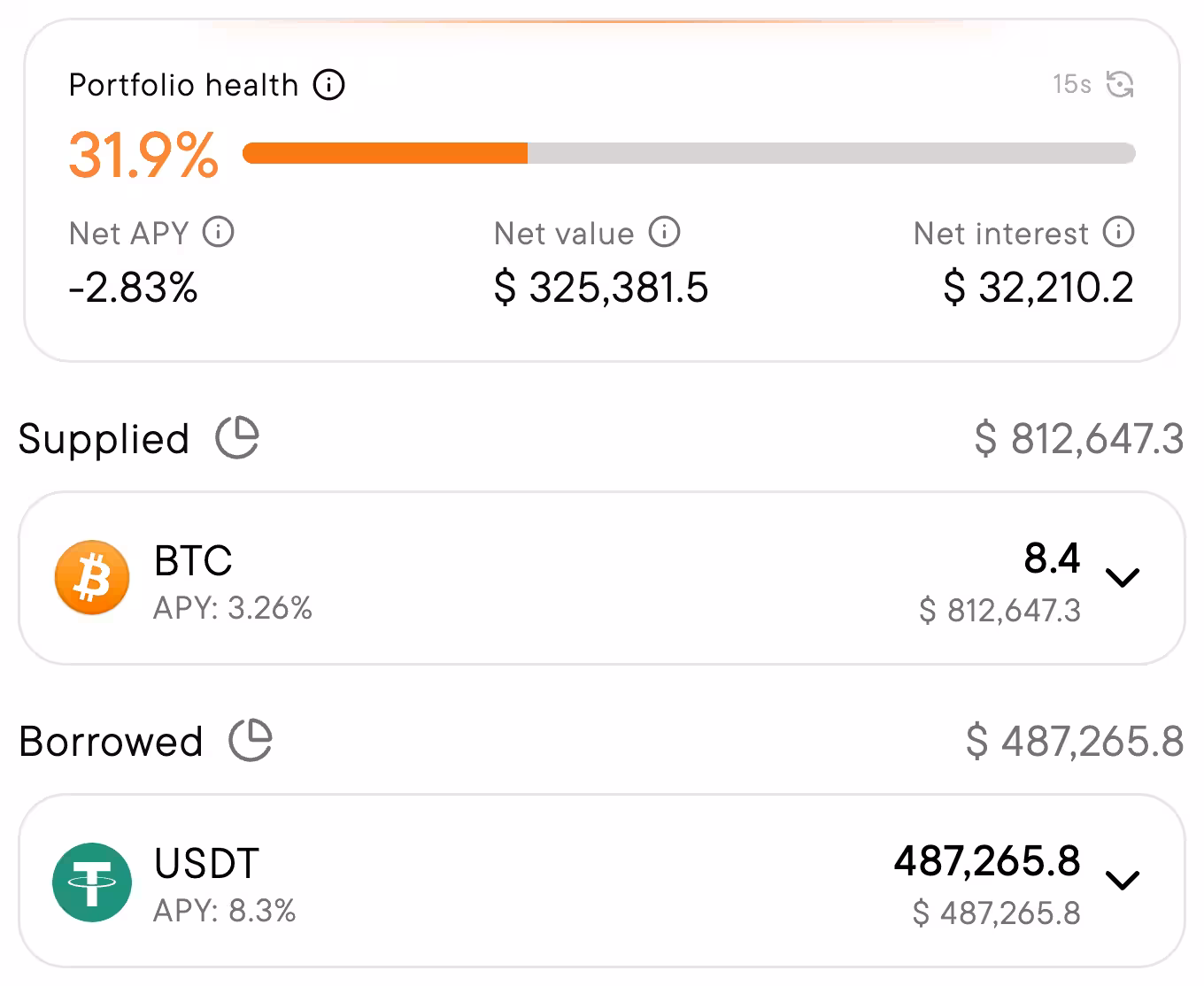Open the Net APY info tooltip

[217, 233]
